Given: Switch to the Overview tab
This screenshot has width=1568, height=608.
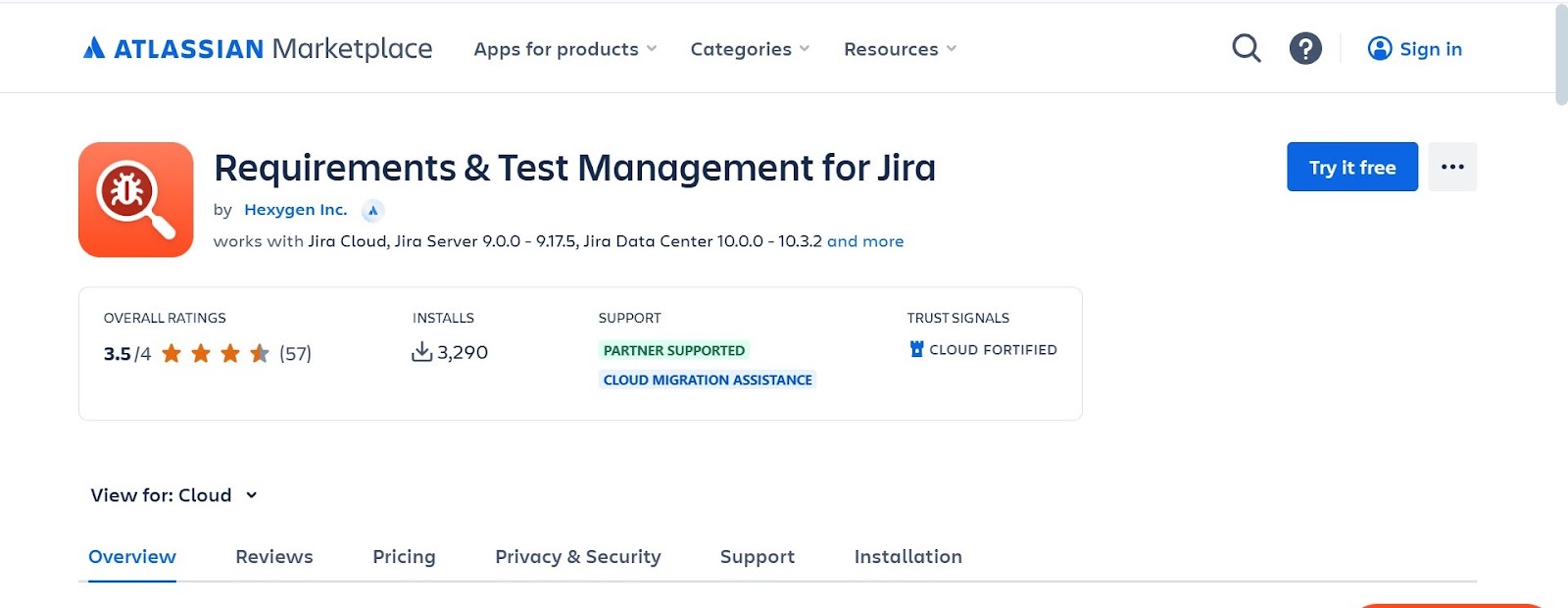Looking at the screenshot, I should point(132,556).
